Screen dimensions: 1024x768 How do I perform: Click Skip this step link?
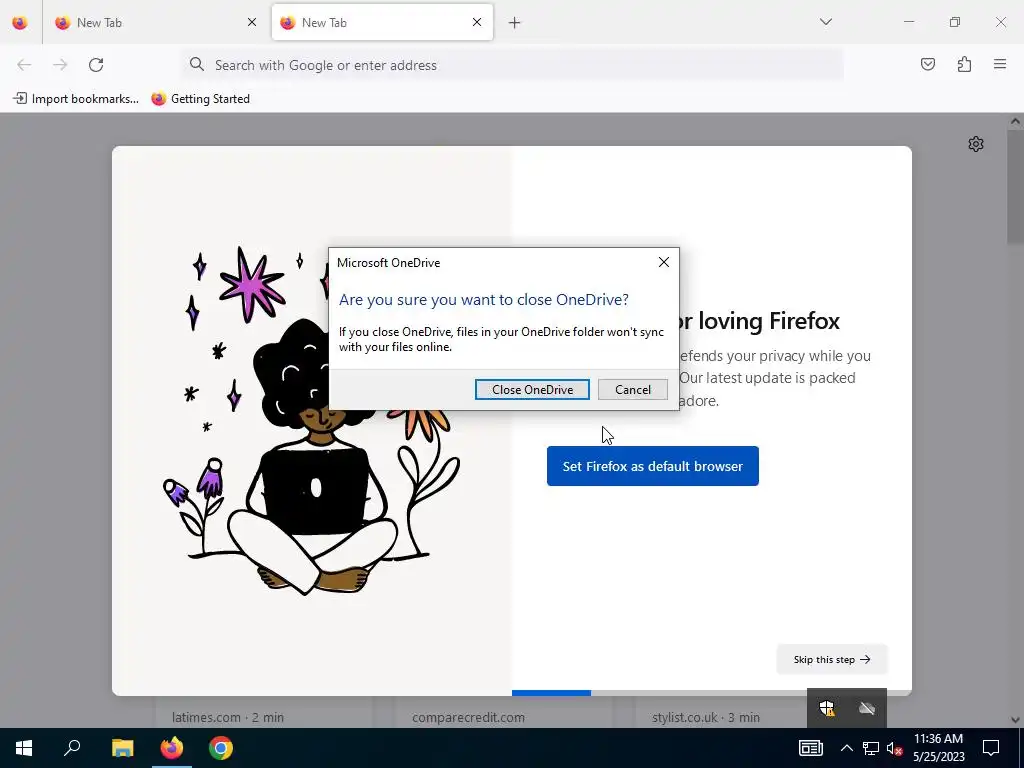pyautogui.click(x=832, y=660)
